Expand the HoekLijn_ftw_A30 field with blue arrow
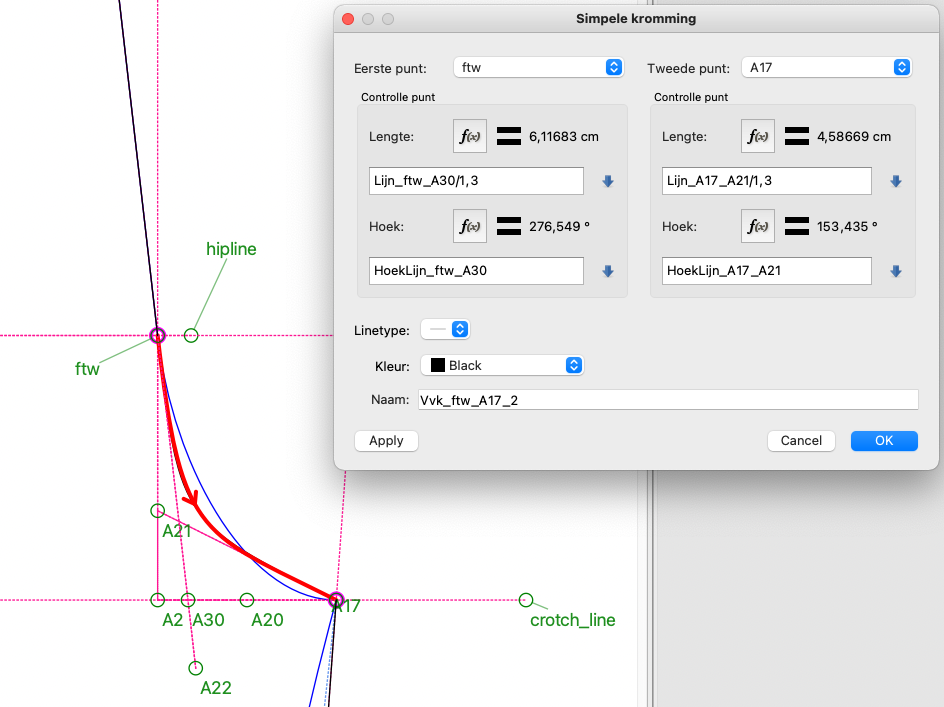 coord(607,271)
